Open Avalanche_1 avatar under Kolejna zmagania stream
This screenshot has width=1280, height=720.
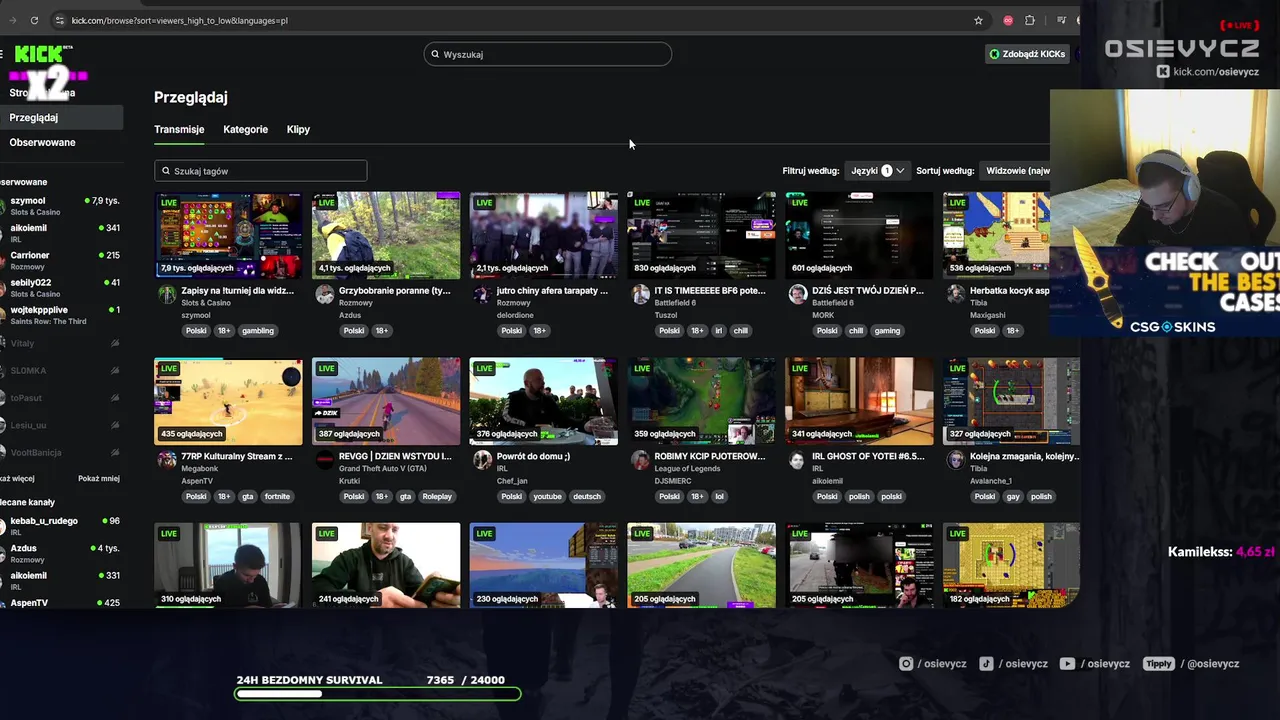pyautogui.click(x=955, y=460)
